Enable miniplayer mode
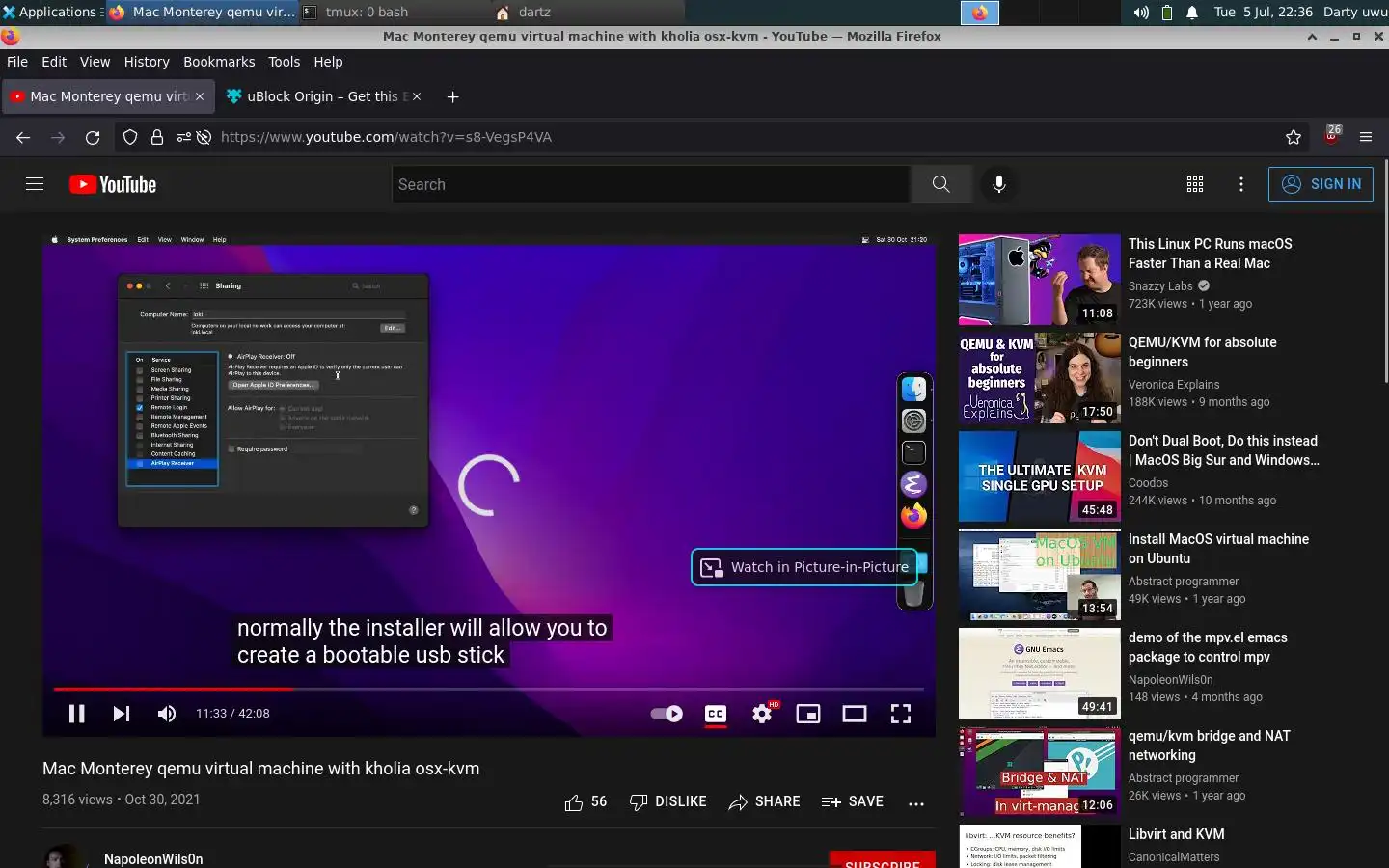 [808, 714]
